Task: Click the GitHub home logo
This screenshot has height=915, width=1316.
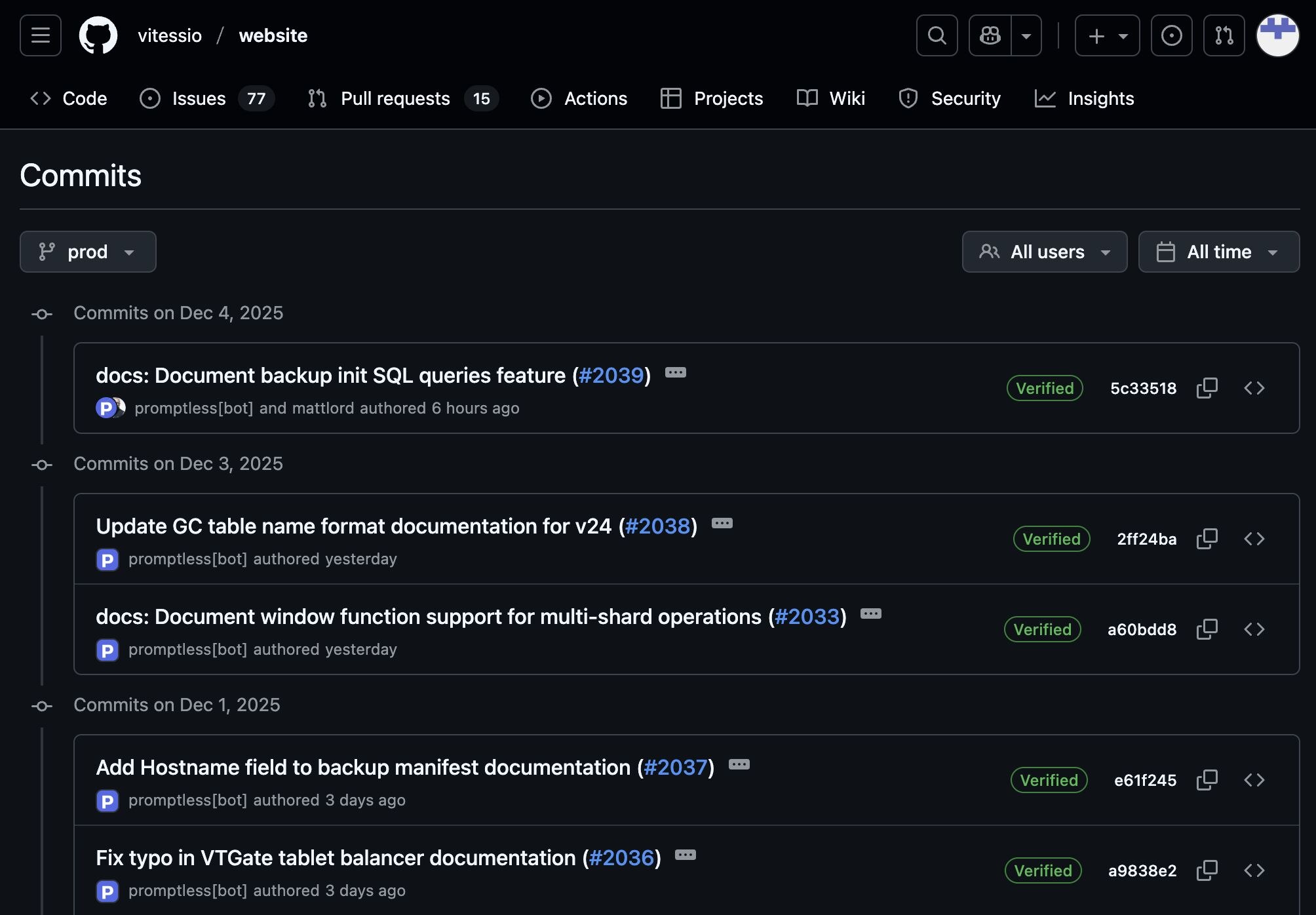Action: click(99, 35)
